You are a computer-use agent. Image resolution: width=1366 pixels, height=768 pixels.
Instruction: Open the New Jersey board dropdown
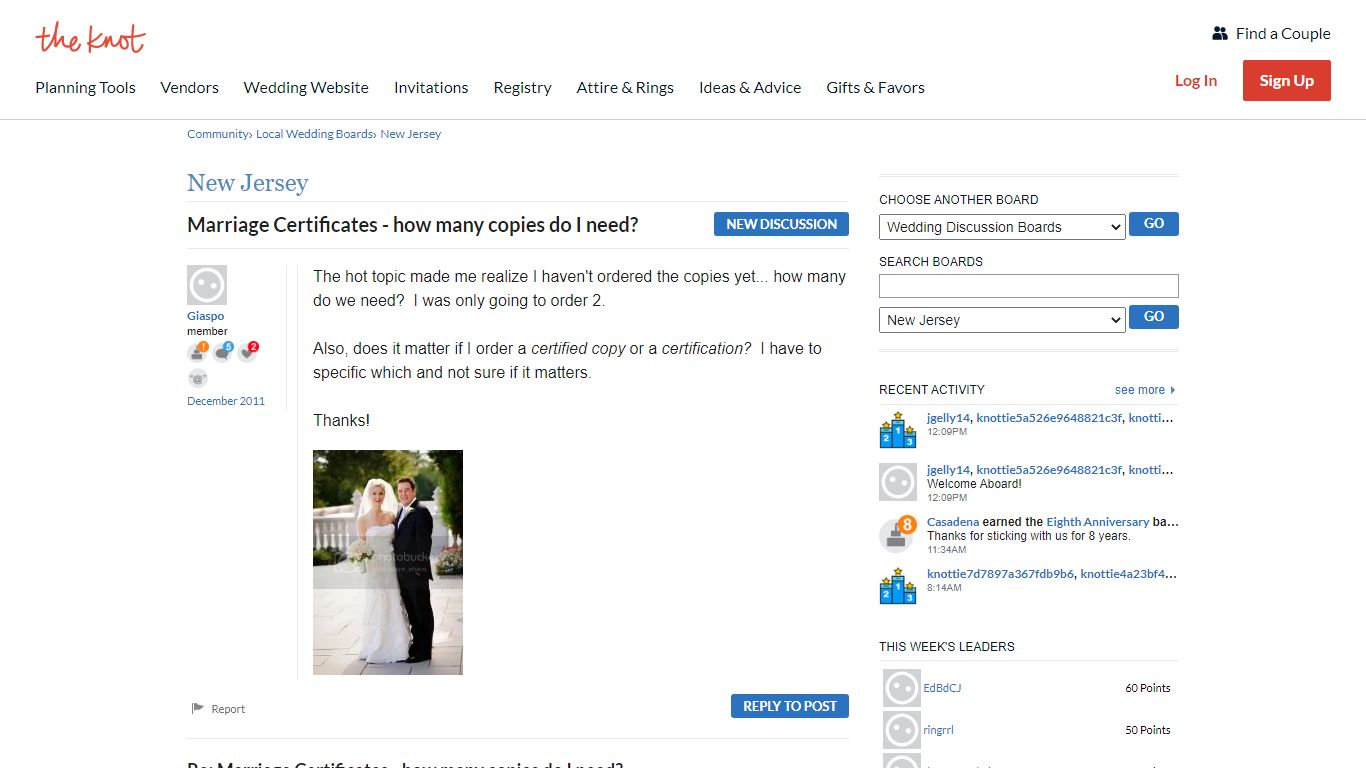[1002, 320]
